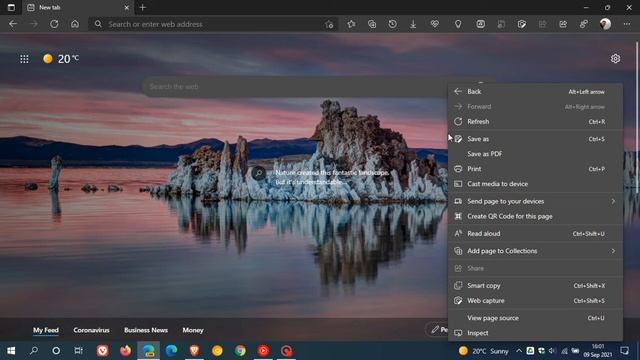Select View page source
Screen dimensions: 640x360
coord(535,318)
